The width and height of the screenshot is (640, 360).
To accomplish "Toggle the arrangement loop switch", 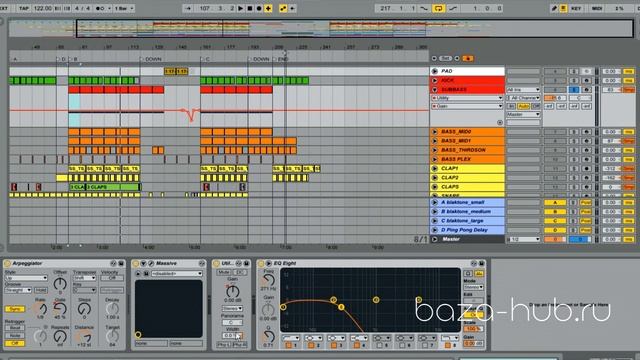I will pos(438,8).
